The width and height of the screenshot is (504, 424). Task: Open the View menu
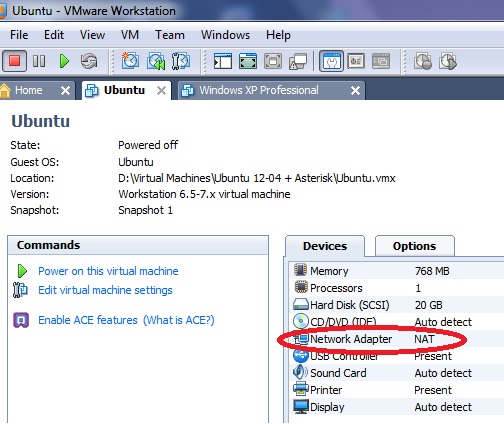coord(92,35)
